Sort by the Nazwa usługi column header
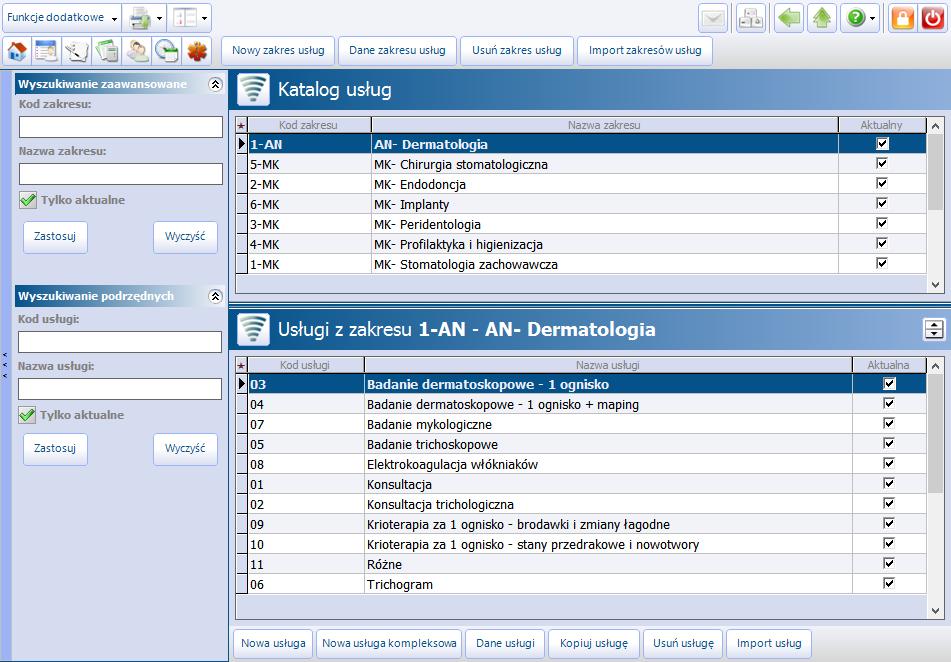The width and height of the screenshot is (951, 662). [608, 365]
